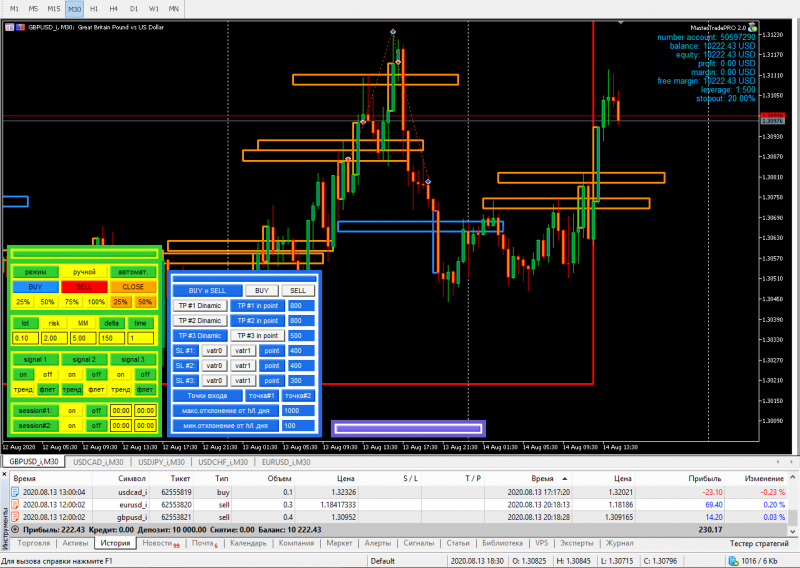Switch chart to H4 timeframe
Viewport: 800px width, 568px height.
(x=113, y=9)
